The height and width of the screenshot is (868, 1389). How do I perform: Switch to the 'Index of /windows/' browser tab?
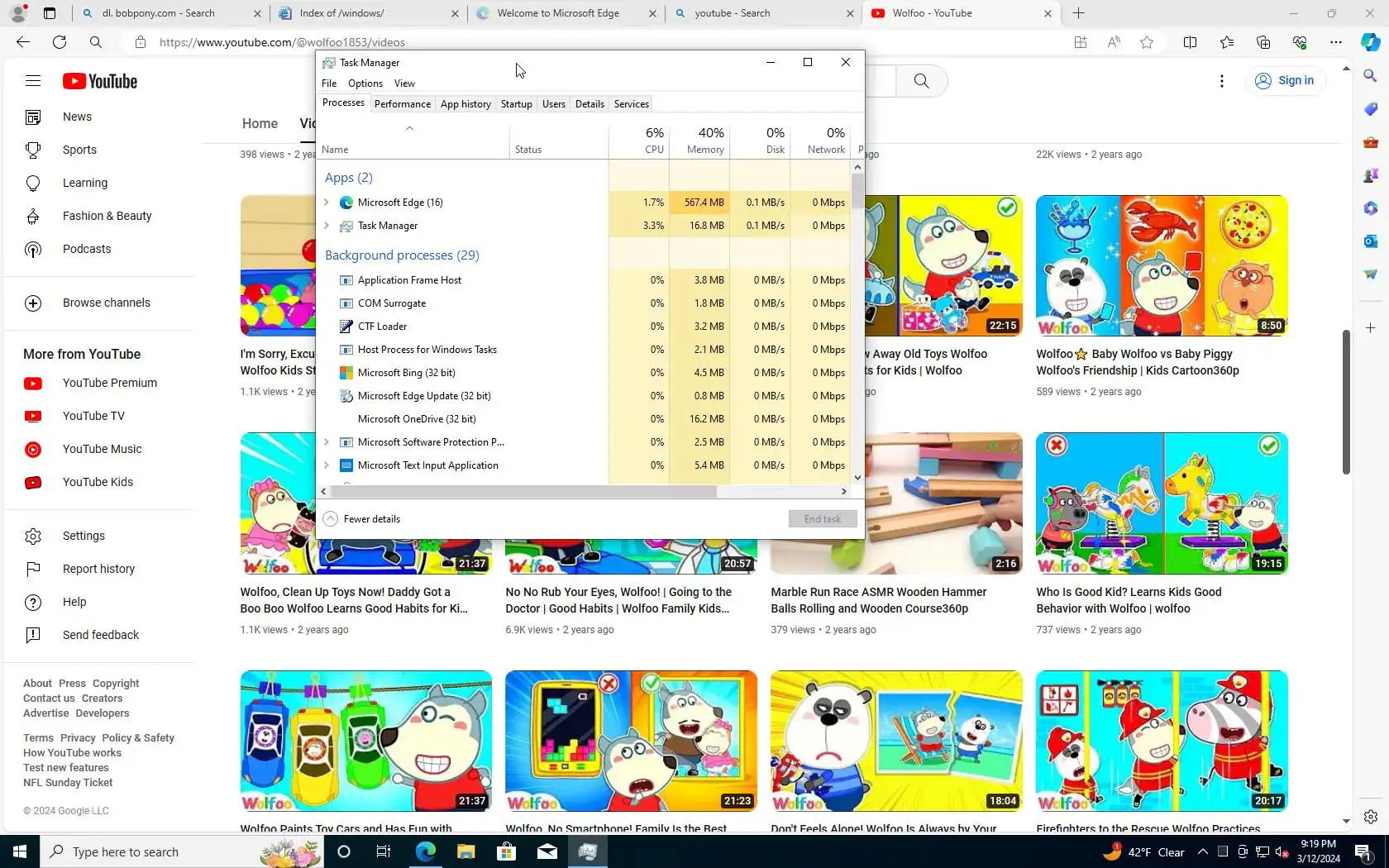point(368,13)
